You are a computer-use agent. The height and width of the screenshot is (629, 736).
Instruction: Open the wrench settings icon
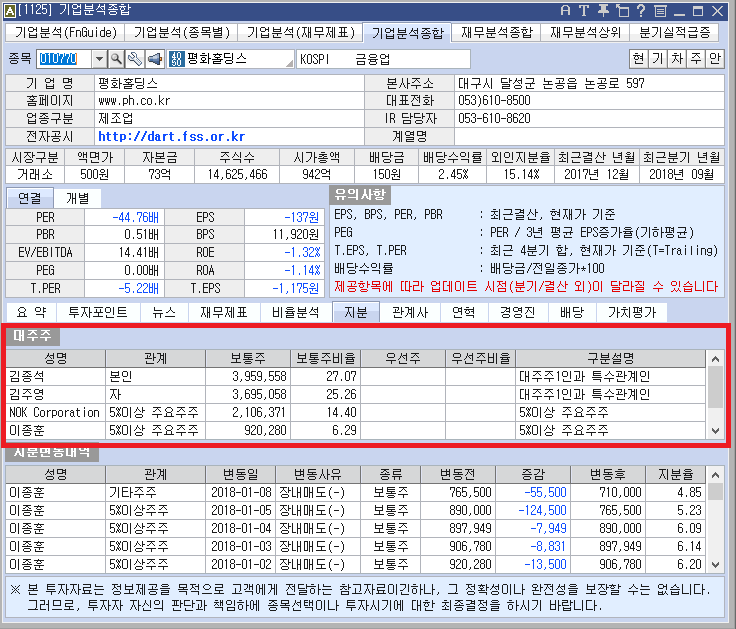click(x=135, y=59)
